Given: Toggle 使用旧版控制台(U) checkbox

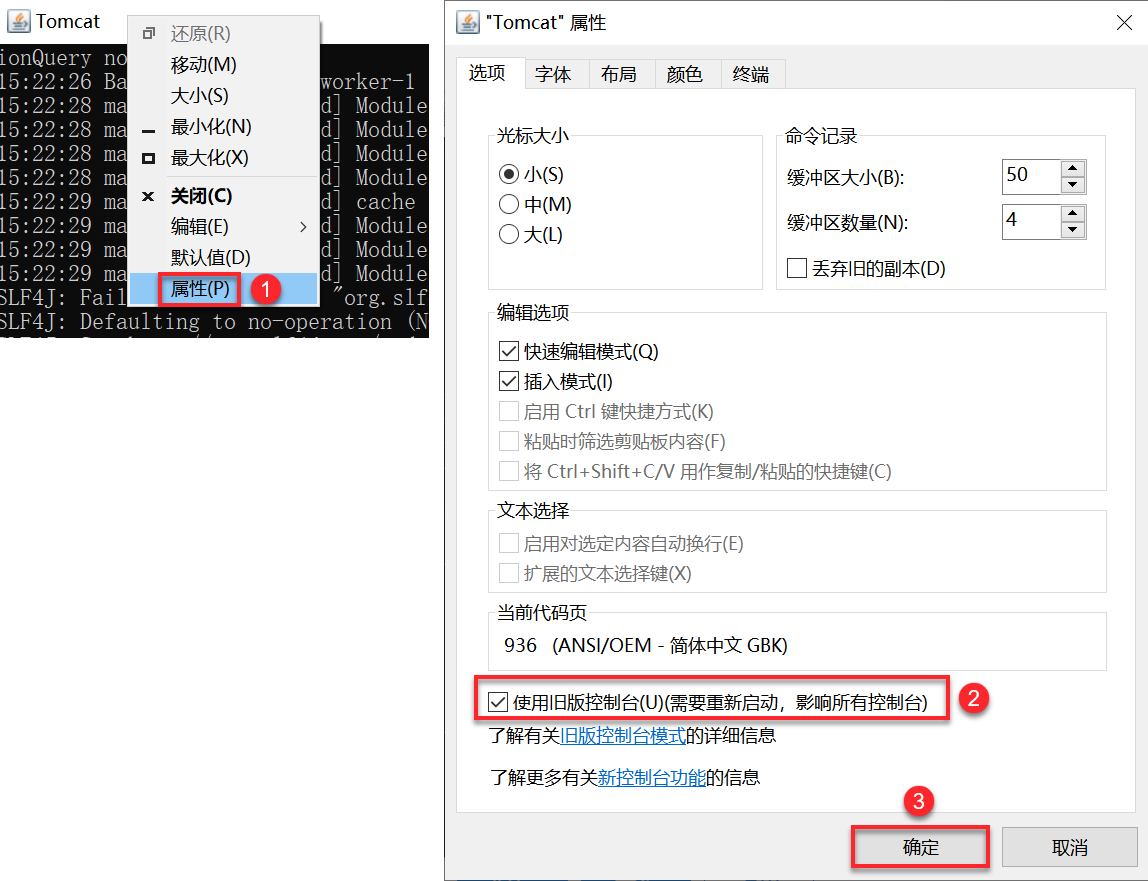Looking at the screenshot, I should click(x=498, y=702).
